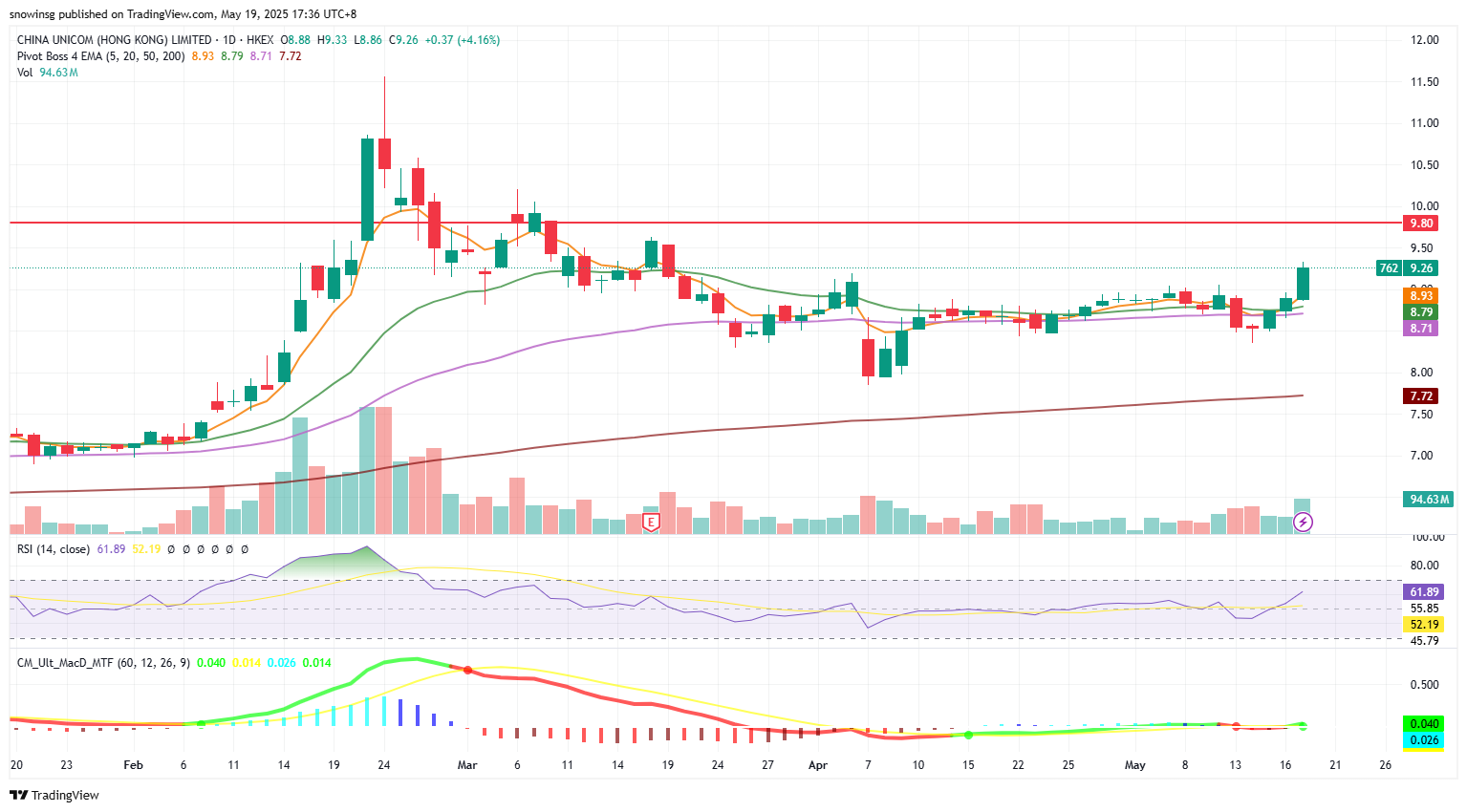1467x812 pixels.
Task: Select the red 9.80 horizontal resistance line
Action: coord(704,223)
